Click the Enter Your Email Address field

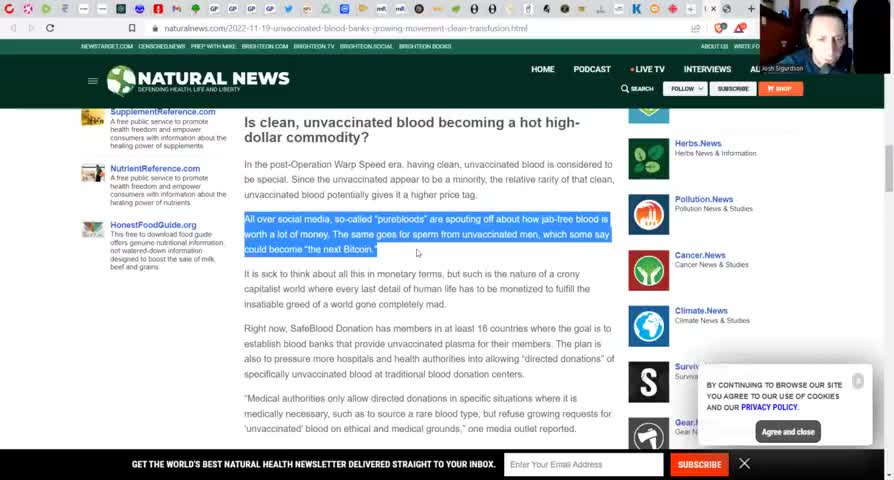click(584, 465)
